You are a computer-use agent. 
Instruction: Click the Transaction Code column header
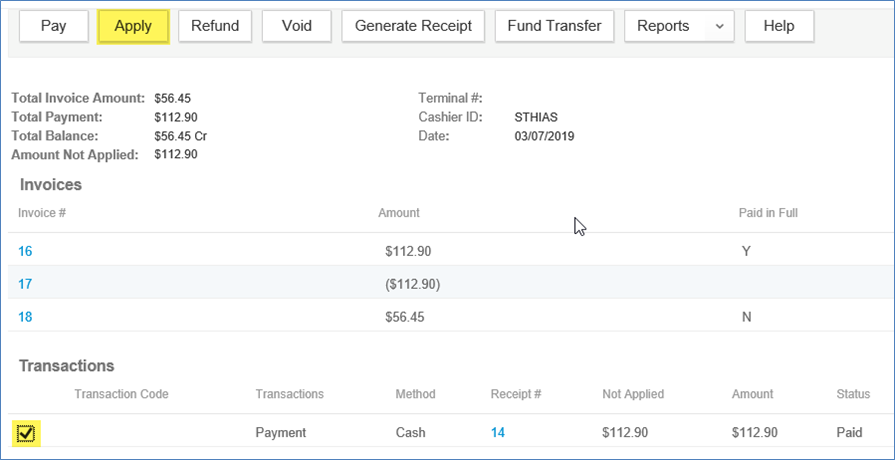tap(121, 394)
